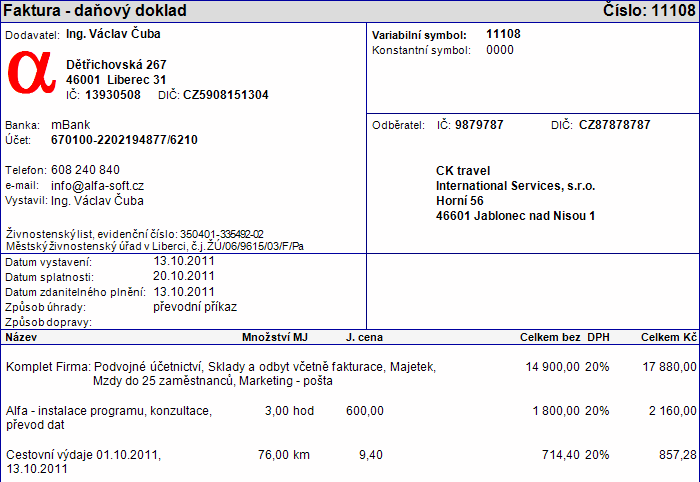Click the red alpha logo
Image resolution: width=700 pixels, height=482 pixels.
[32, 72]
